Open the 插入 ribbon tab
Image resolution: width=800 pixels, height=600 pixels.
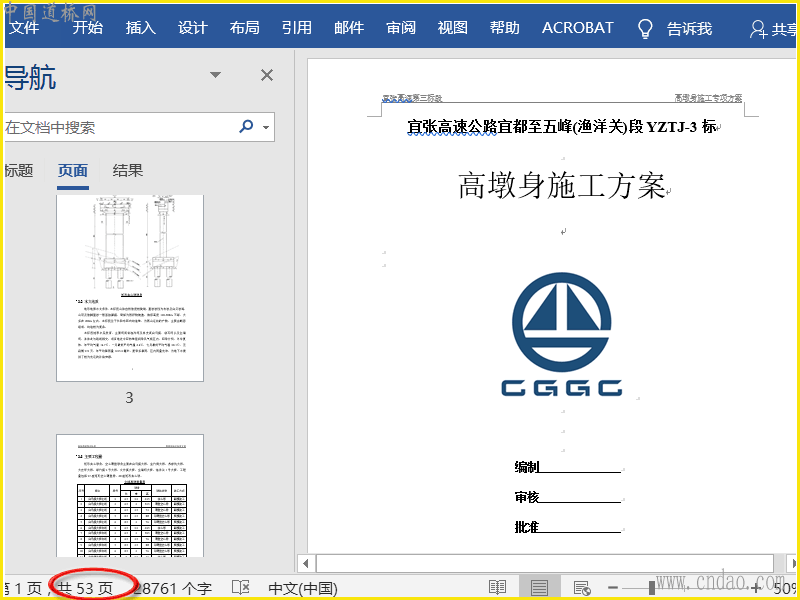click(140, 28)
